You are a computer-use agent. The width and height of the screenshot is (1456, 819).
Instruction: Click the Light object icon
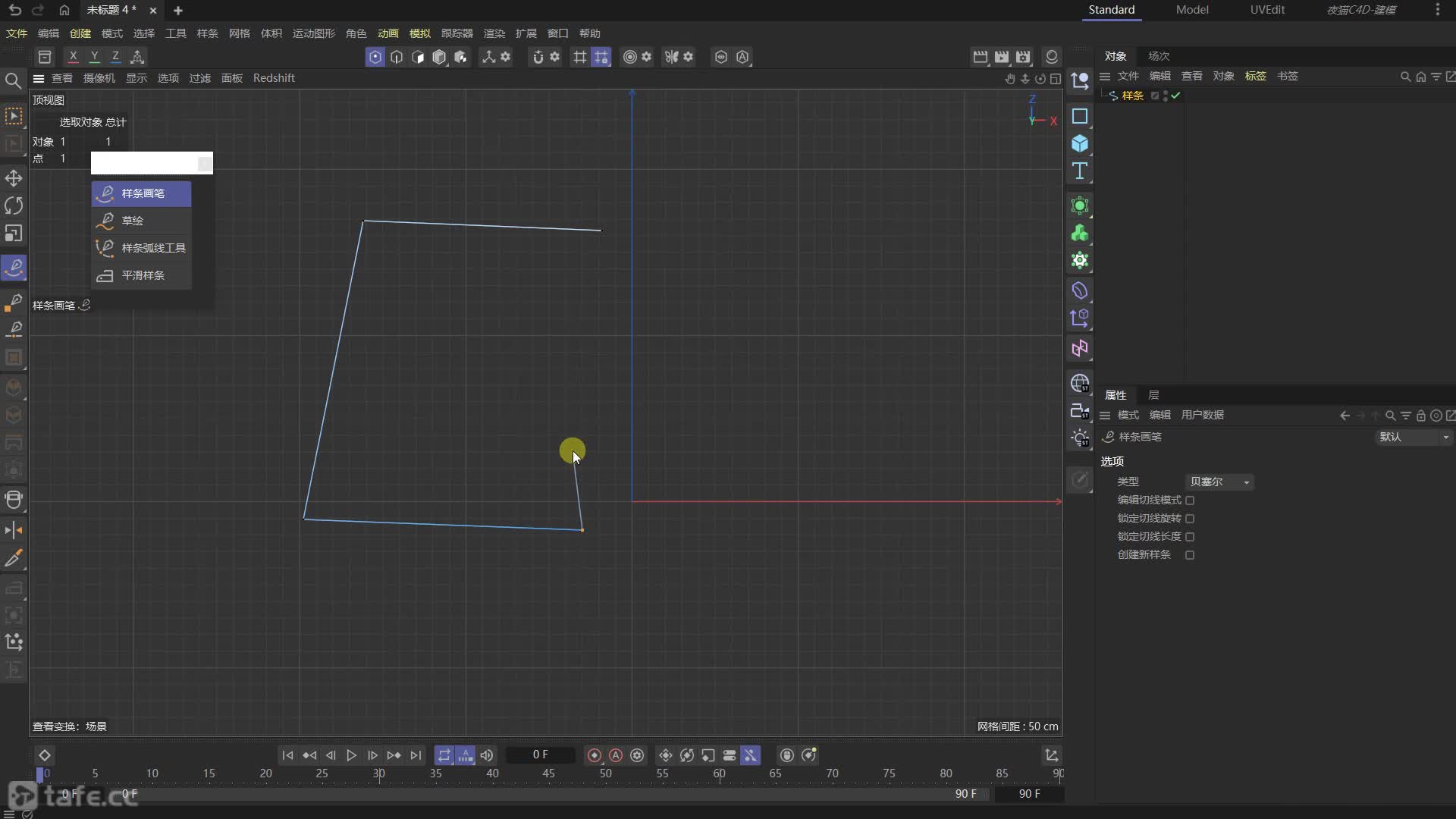1080,438
